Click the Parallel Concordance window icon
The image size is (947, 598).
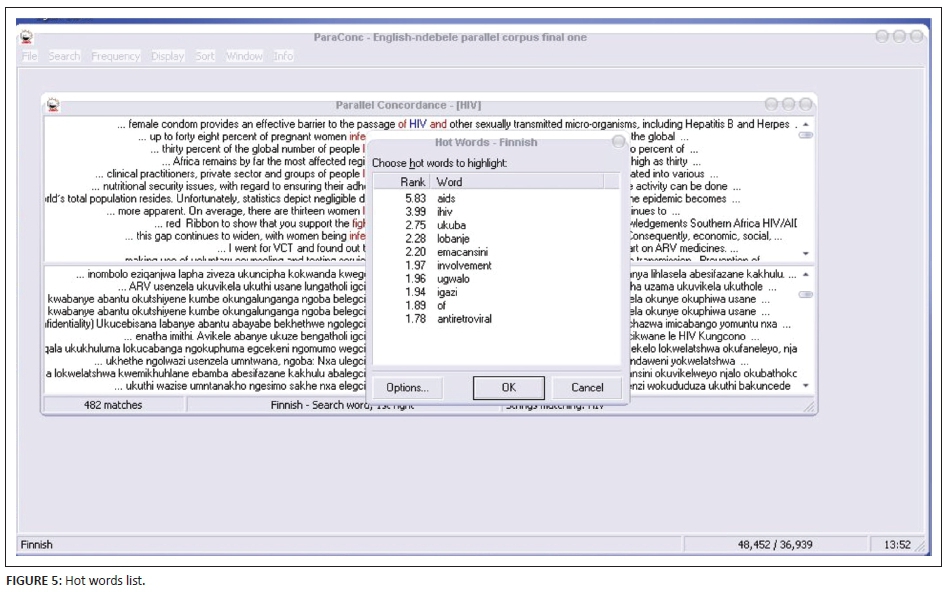coord(53,104)
